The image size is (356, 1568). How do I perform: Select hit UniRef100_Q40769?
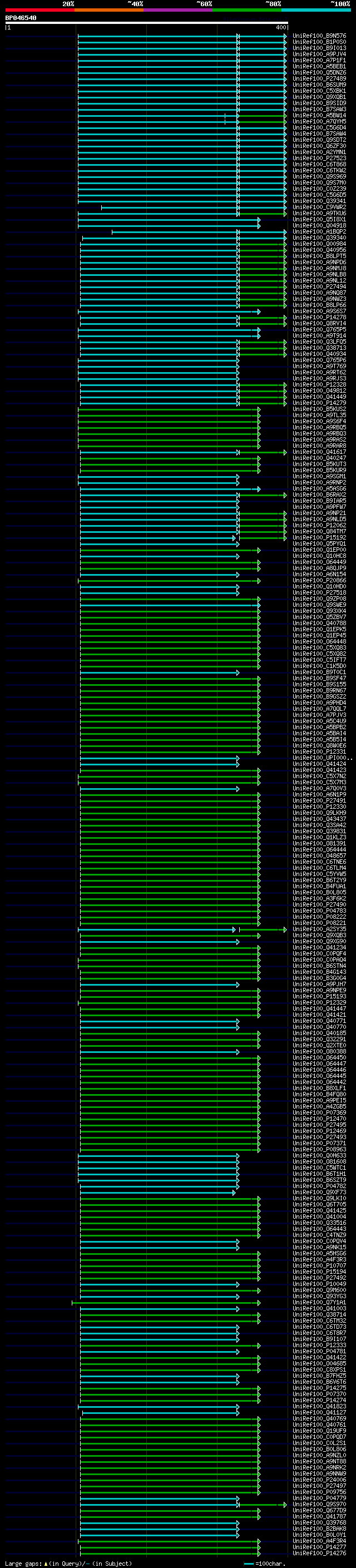pos(319,1418)
